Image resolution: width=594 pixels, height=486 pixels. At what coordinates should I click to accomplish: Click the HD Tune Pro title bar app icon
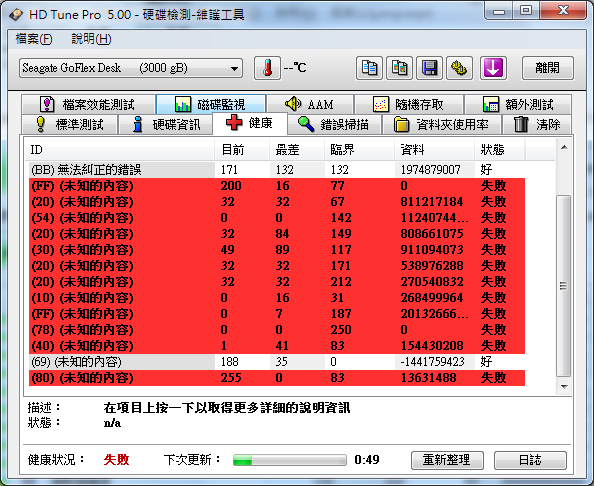click(16, 15)
